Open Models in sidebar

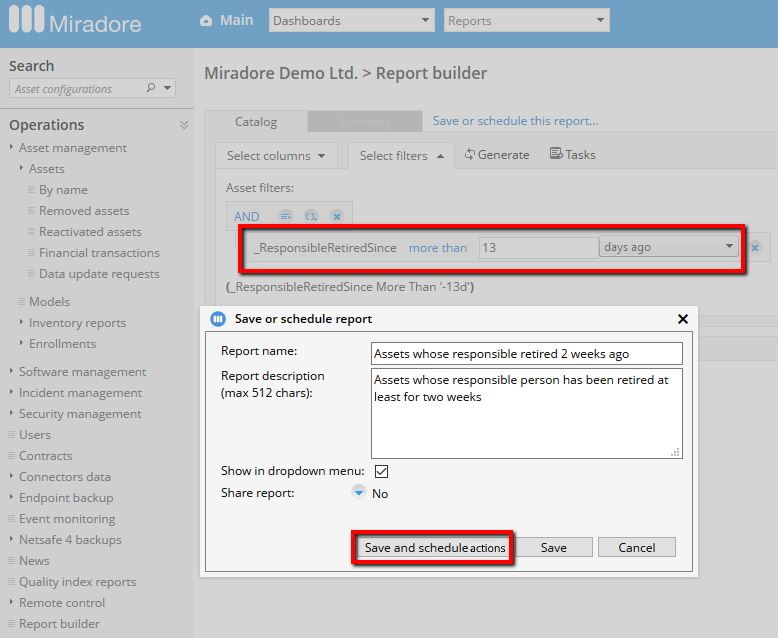pyautogui.click(x=49, y=301)
